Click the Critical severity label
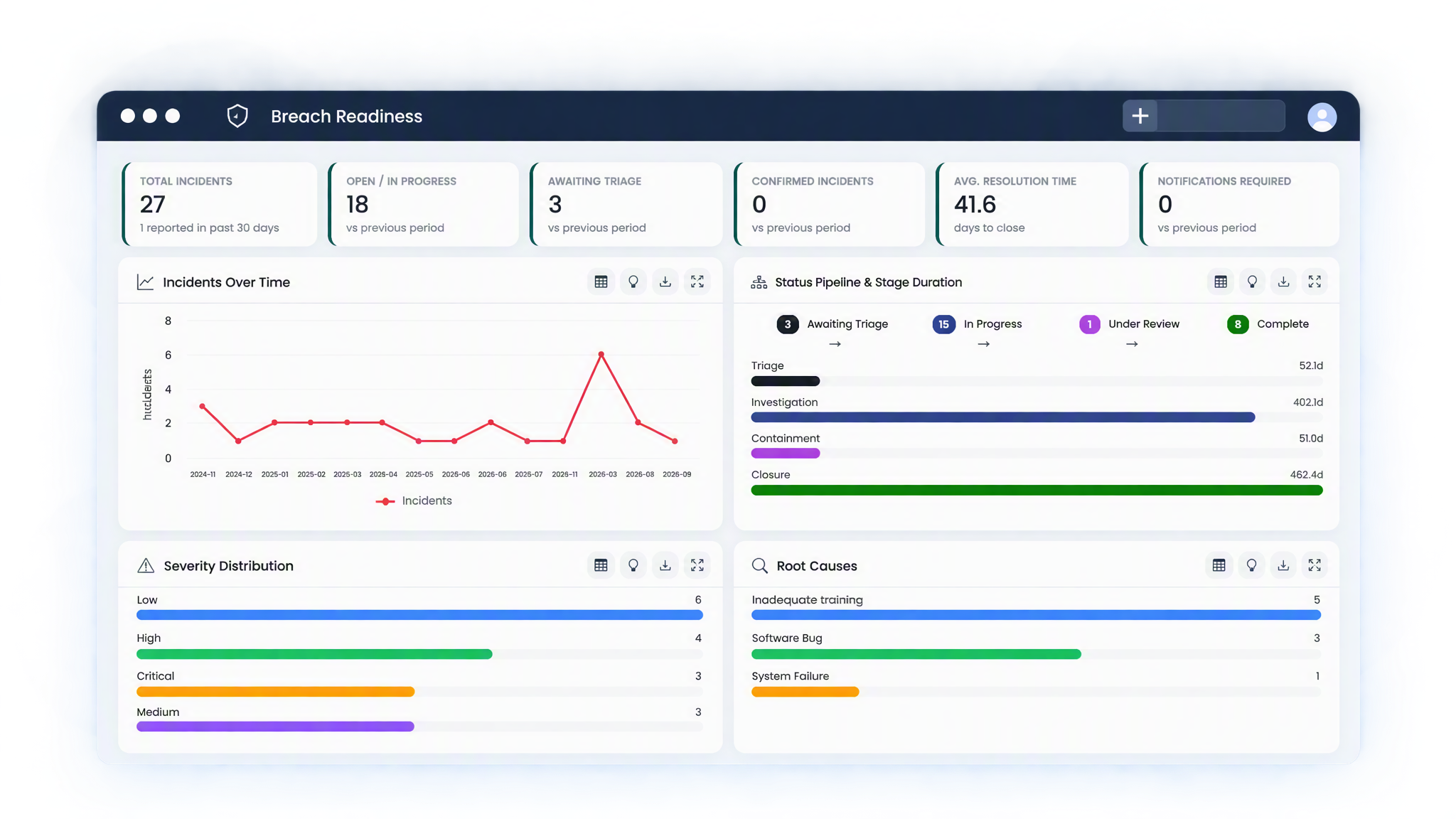The width and height of the screenshot is (1456, 819). [155, 676]
